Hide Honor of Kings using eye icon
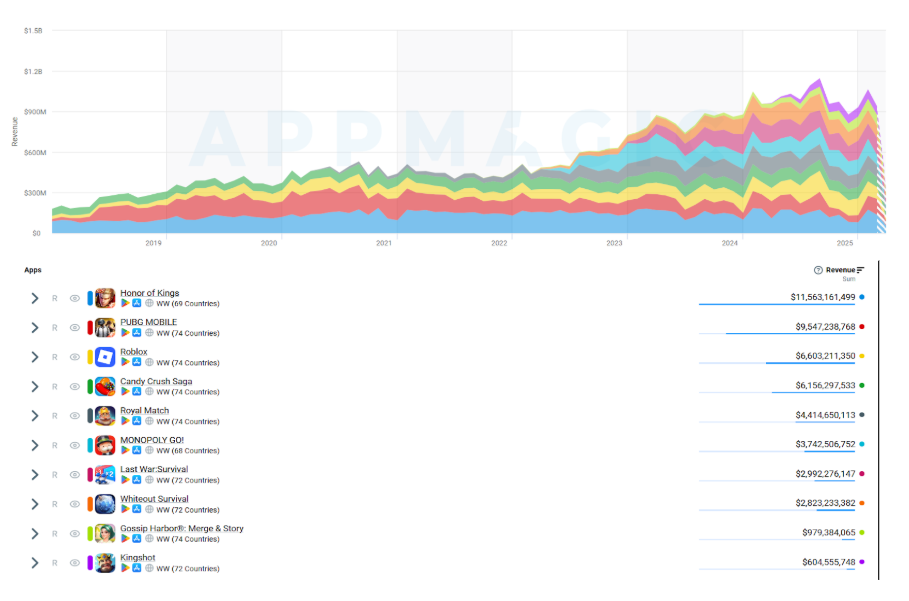The height and width of the screenshot is (601, 909). click(x=74, y=298)
